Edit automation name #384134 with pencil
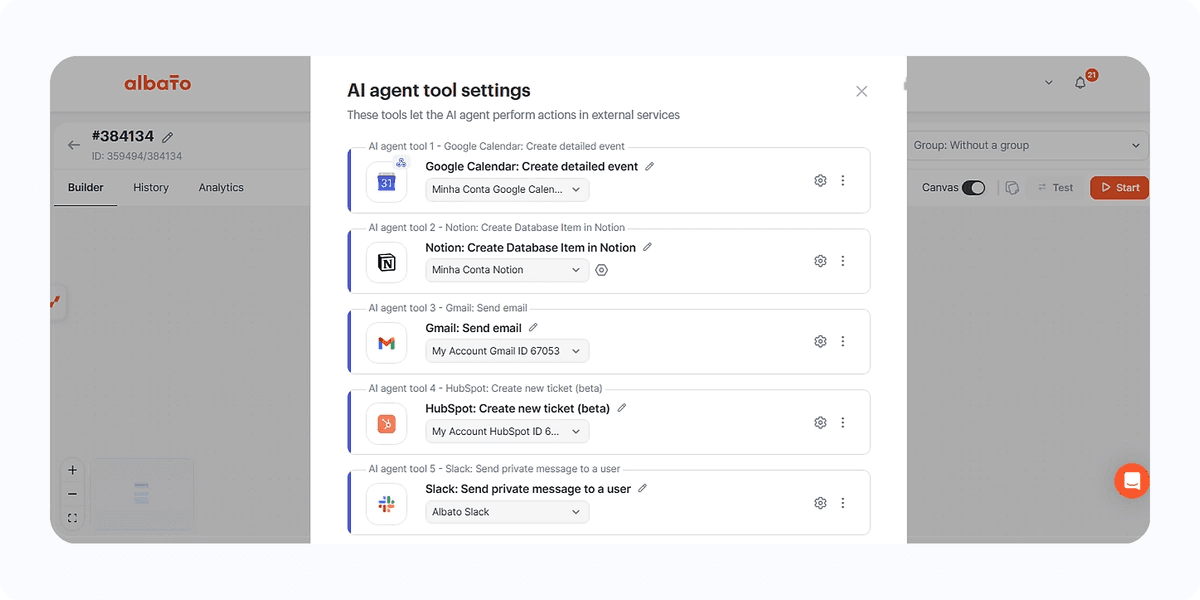The height and width of the screenshot is (600, 1200). [x=168, y=137]
